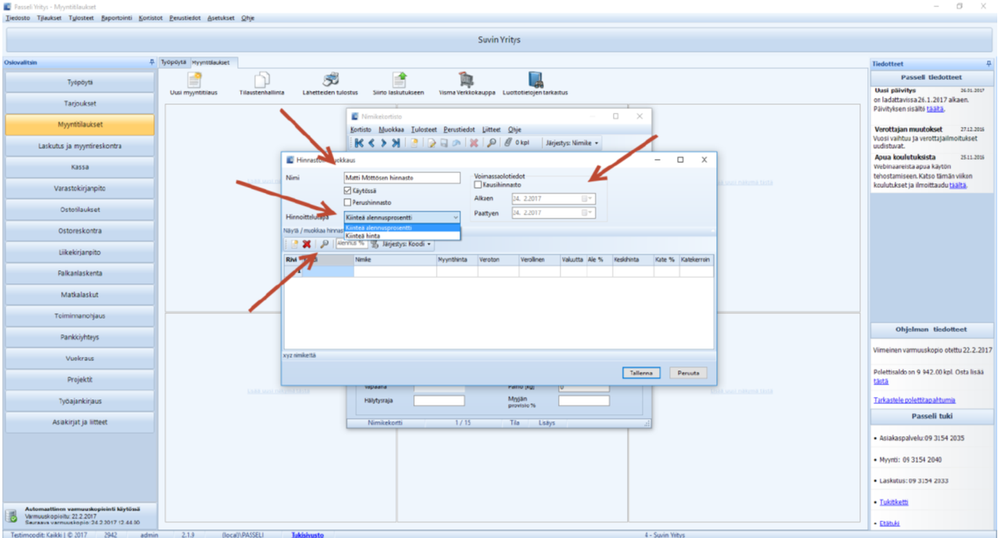Open Raportointi menu

[116, 18]
